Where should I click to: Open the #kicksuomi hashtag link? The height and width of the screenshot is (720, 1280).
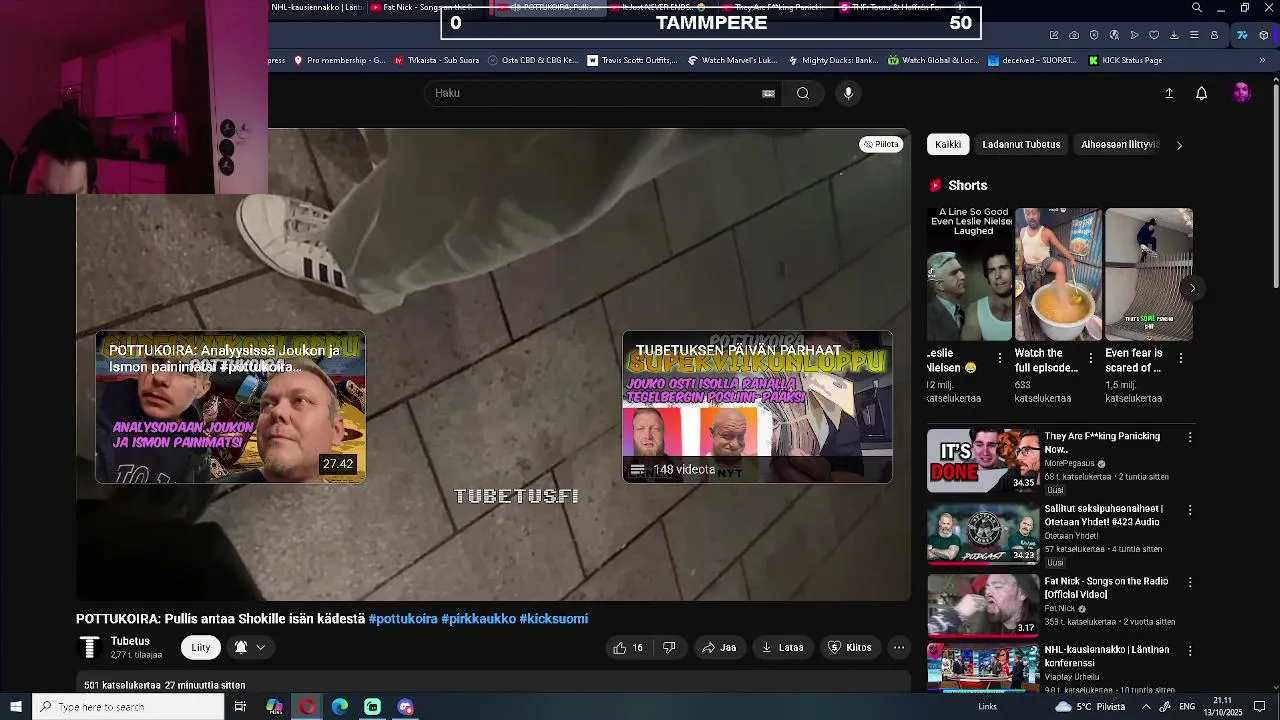554,619
